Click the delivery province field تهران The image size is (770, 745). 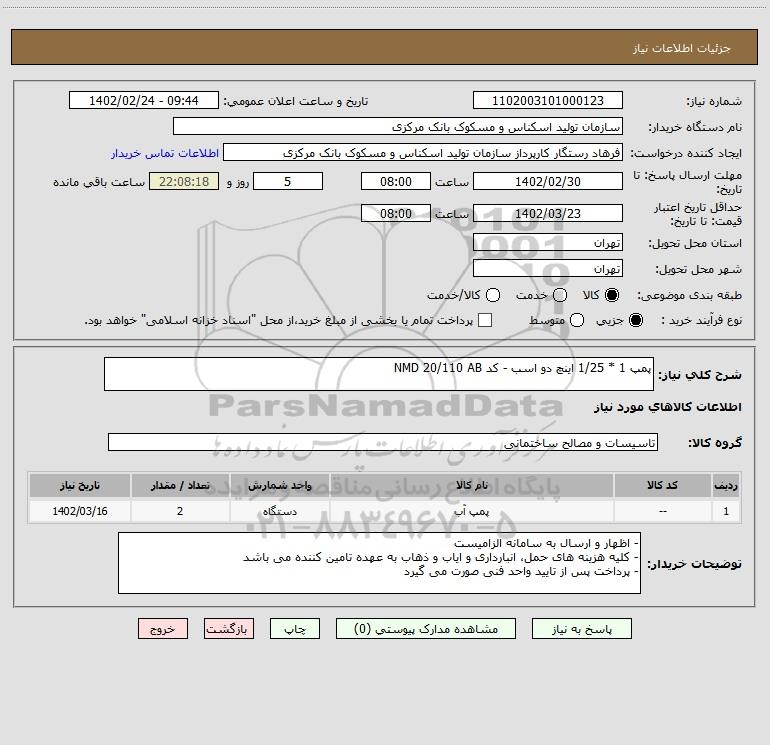(548, 243)
